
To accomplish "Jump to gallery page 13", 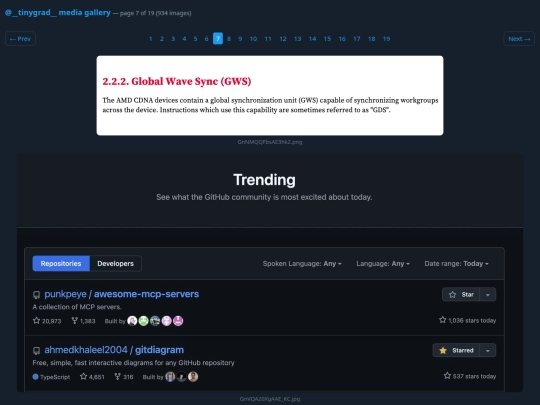I will (298, 39).
